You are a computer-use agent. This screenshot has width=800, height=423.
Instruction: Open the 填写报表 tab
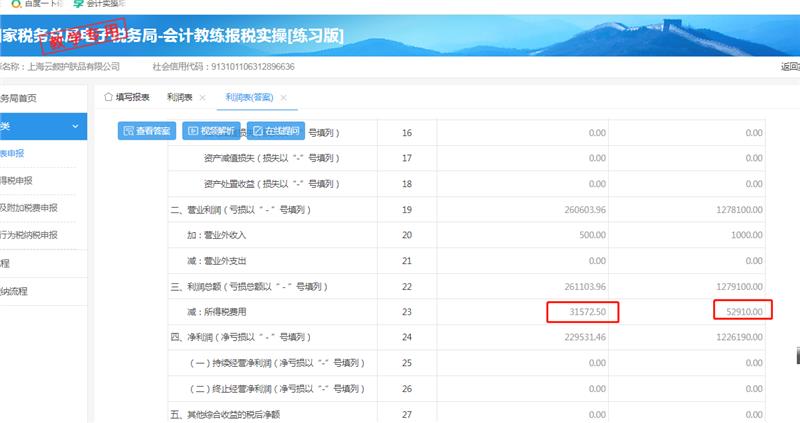pos(132,97)
